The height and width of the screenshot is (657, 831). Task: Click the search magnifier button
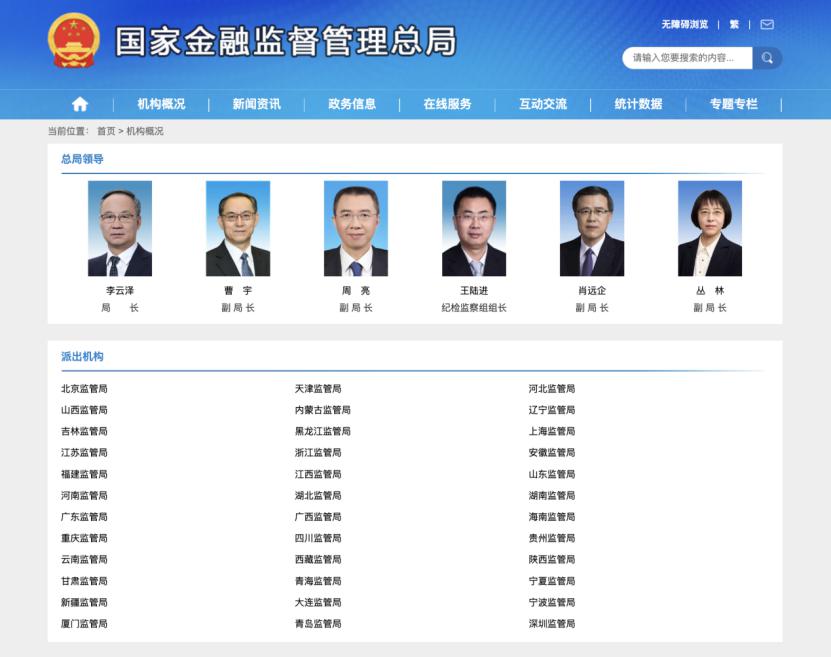(x=767, y=58)
